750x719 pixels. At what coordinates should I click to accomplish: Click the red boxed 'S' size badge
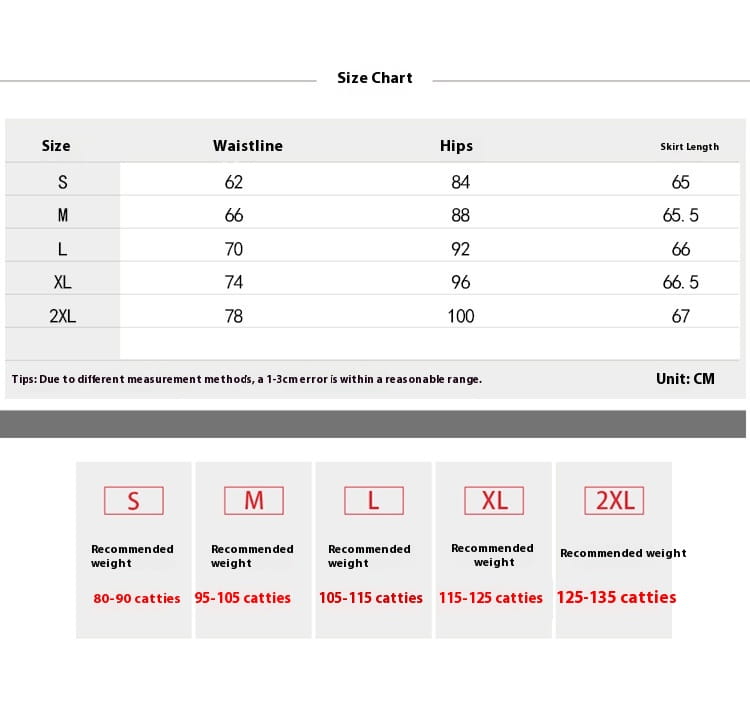tap(134, 500)
